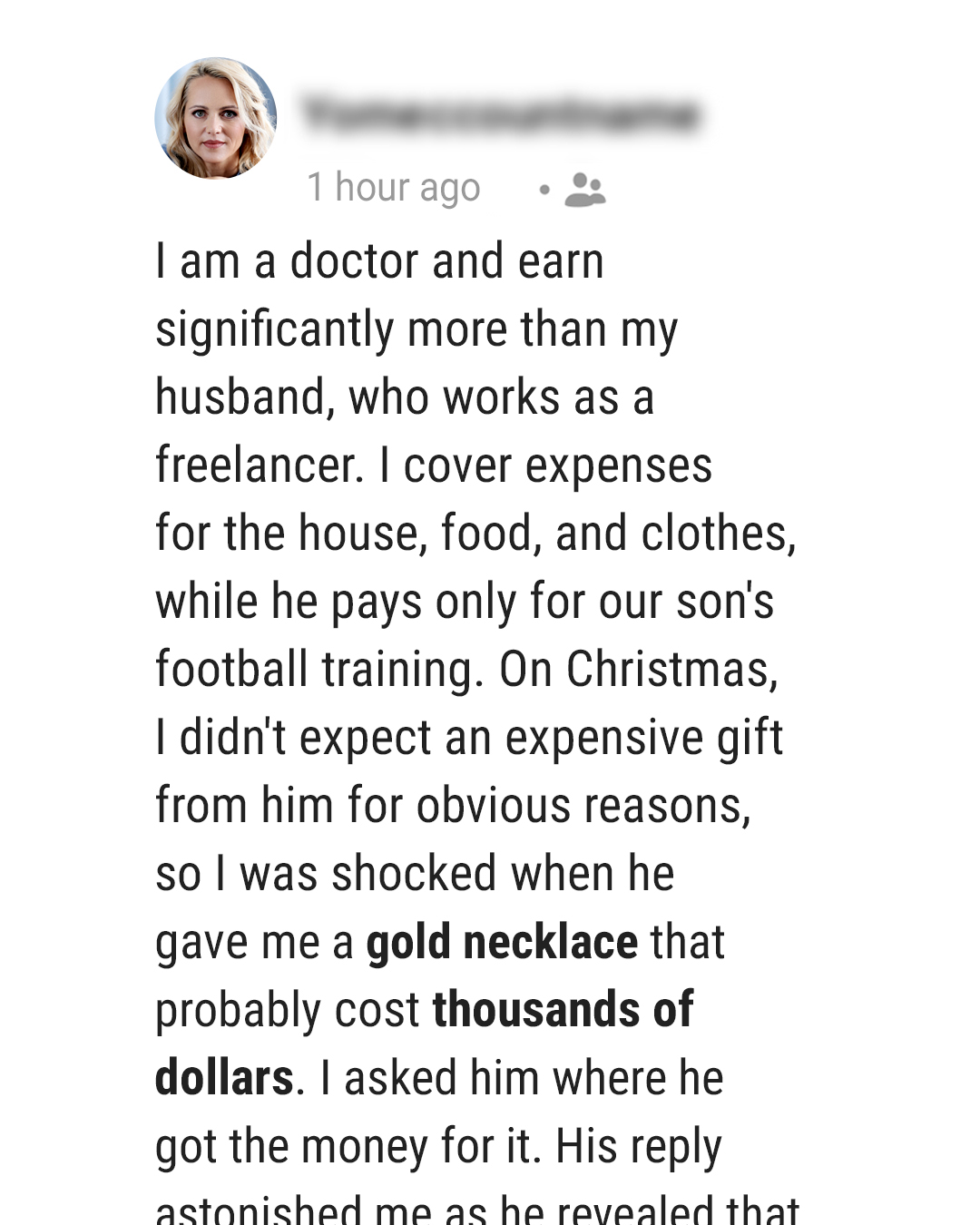Click the friends audience icon

584,190
